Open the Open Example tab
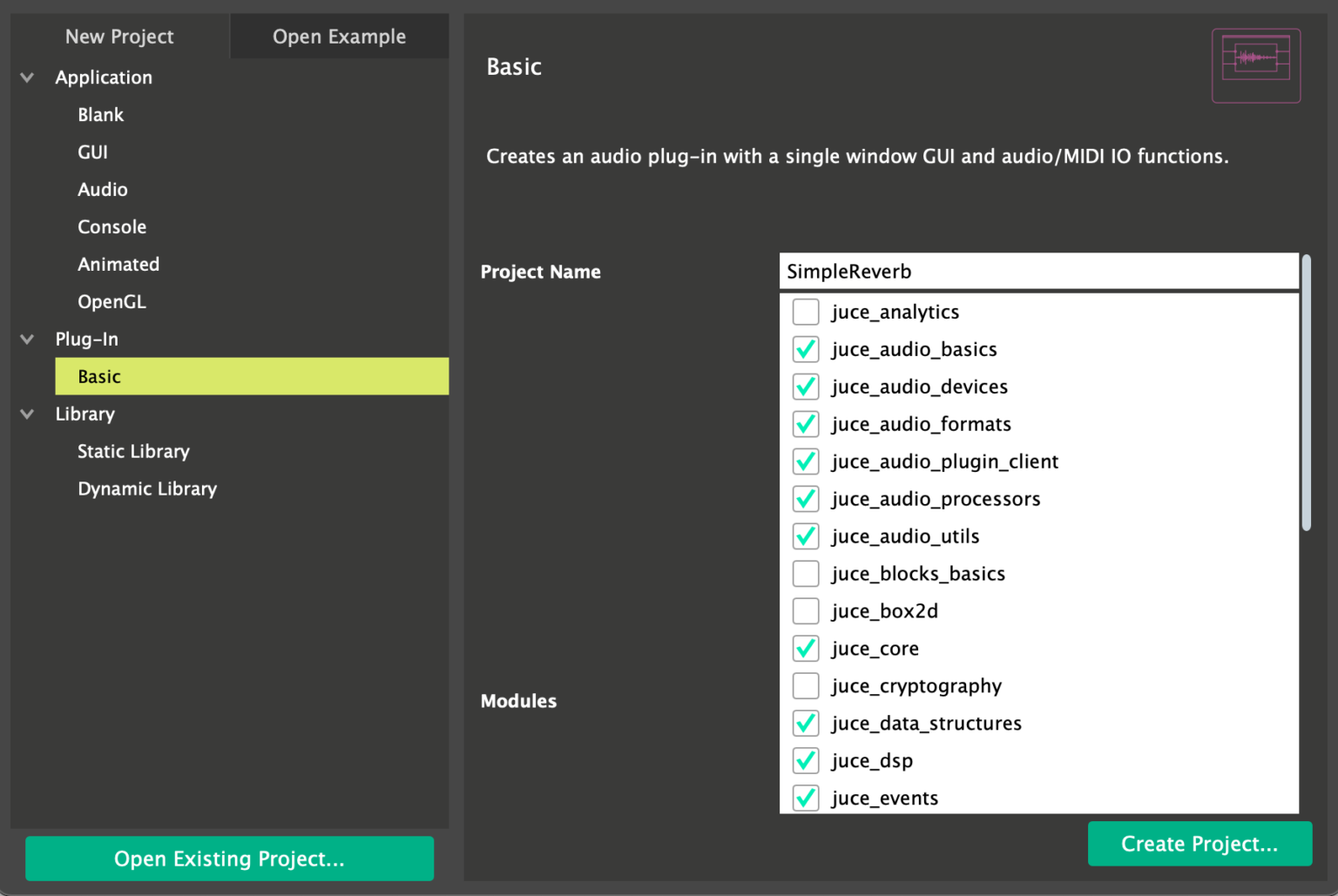 (x=339, y=37)
